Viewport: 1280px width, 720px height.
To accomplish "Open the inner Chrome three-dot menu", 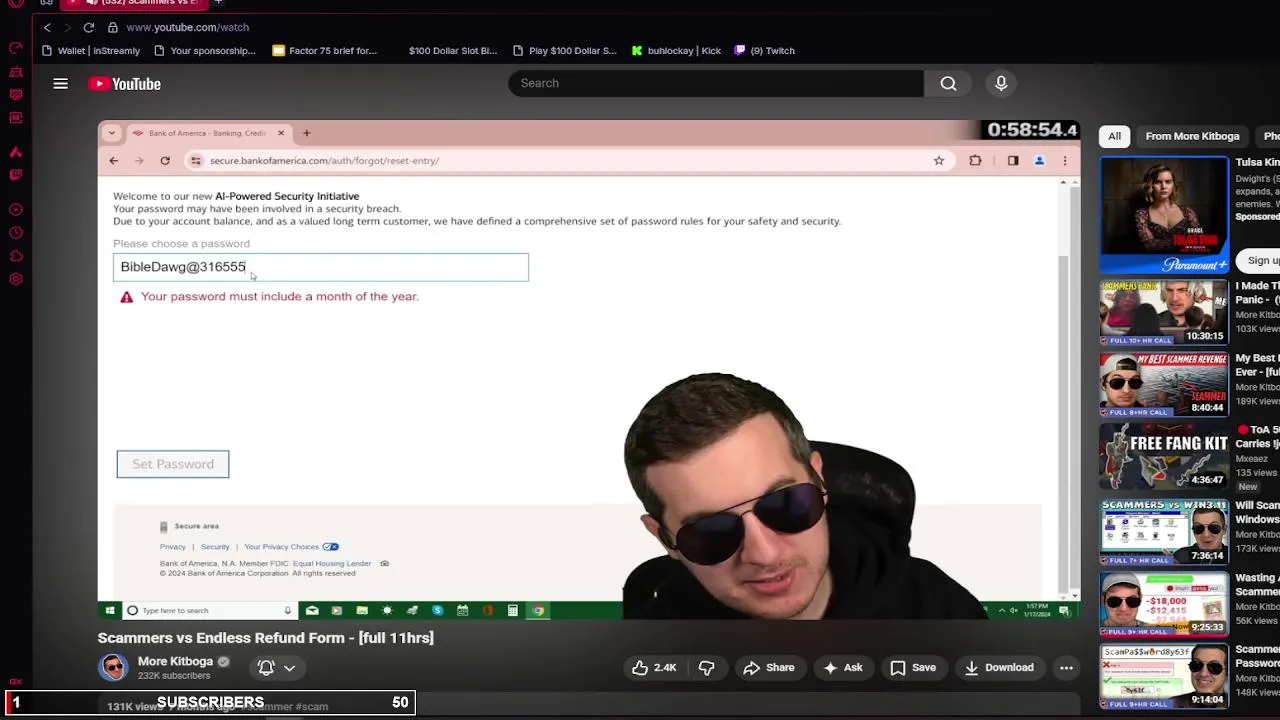I will click(x=1065, y=160).
